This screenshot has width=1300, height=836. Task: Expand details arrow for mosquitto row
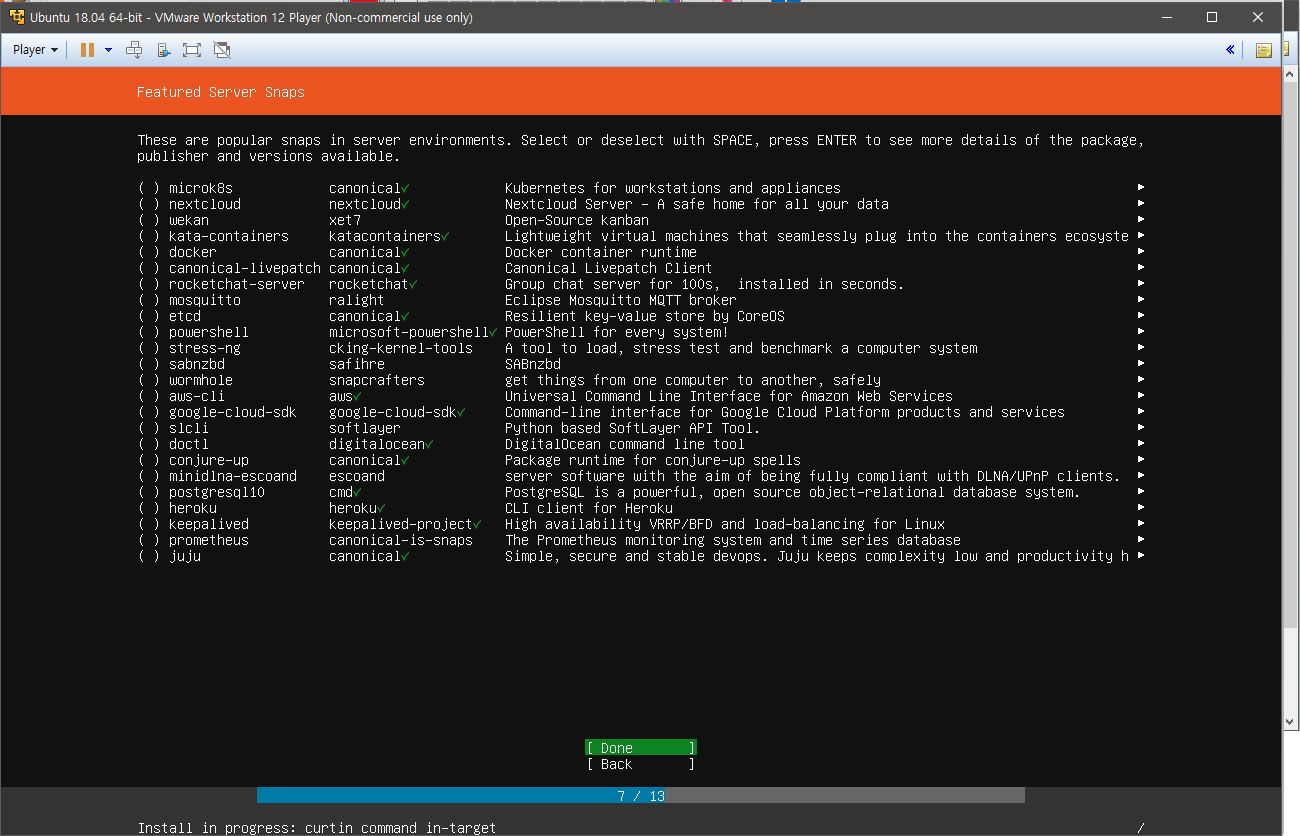(1141, 300)
